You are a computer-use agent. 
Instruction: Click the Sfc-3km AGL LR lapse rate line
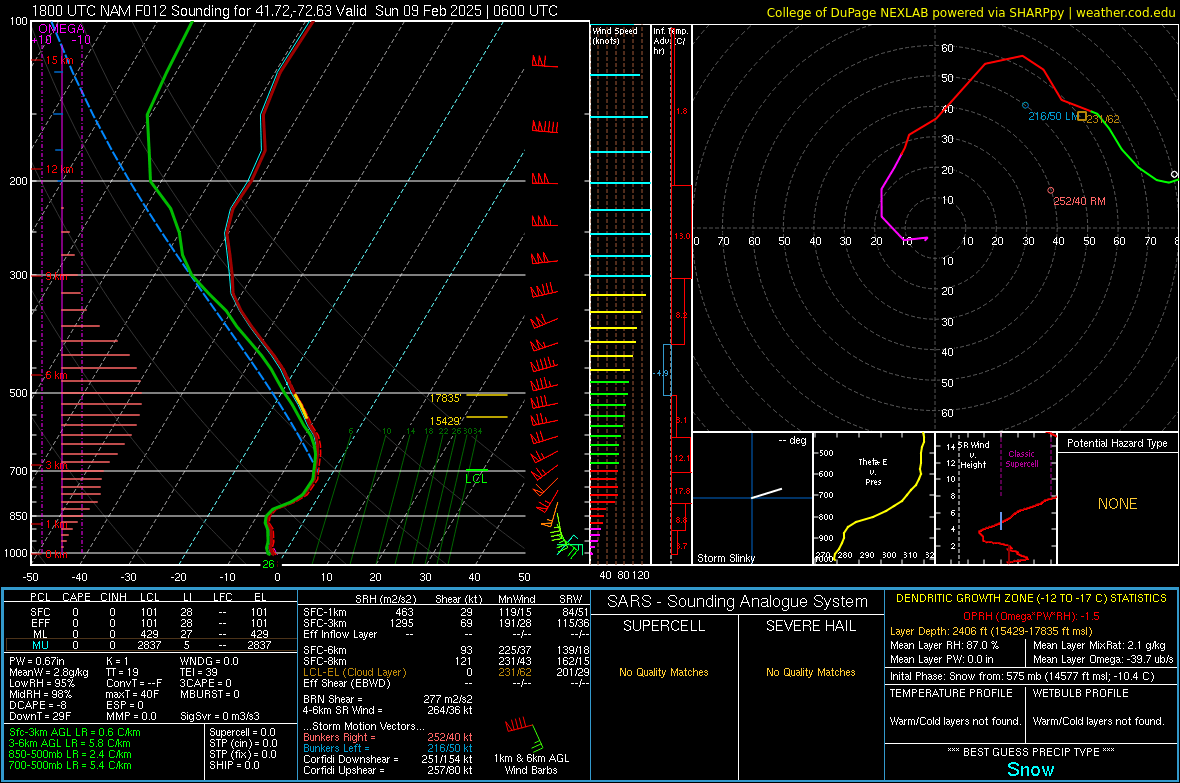tap(75, 732)
